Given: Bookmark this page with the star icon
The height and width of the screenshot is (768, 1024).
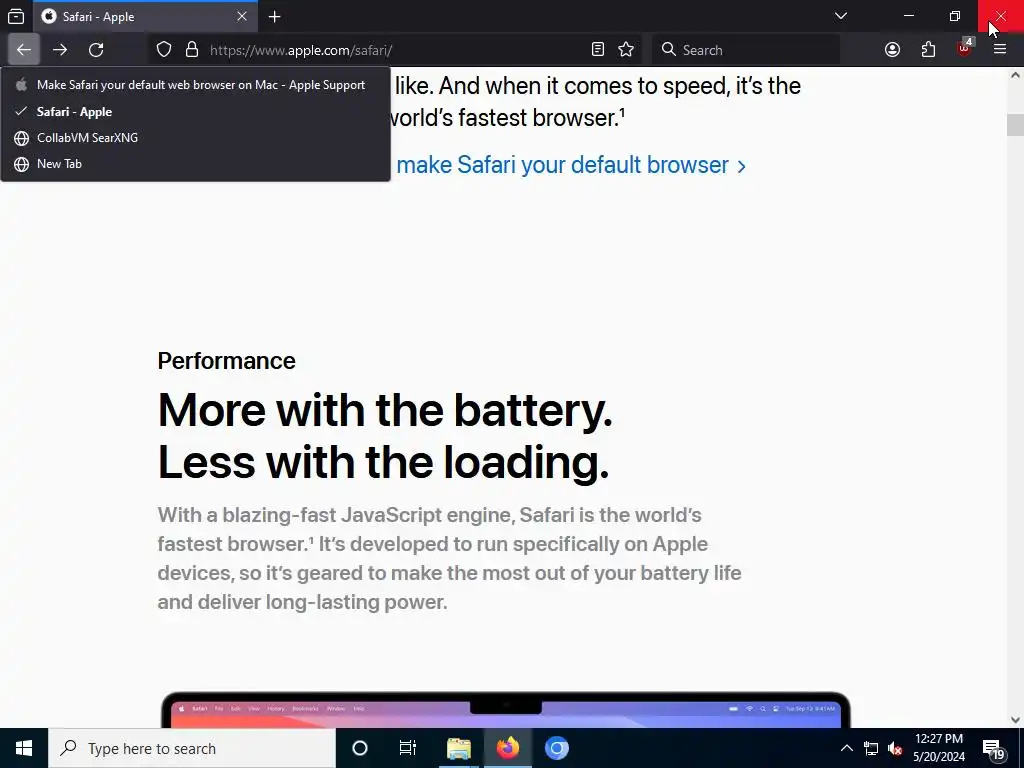Looking at the screenshot, I should [x=626, y=50].
